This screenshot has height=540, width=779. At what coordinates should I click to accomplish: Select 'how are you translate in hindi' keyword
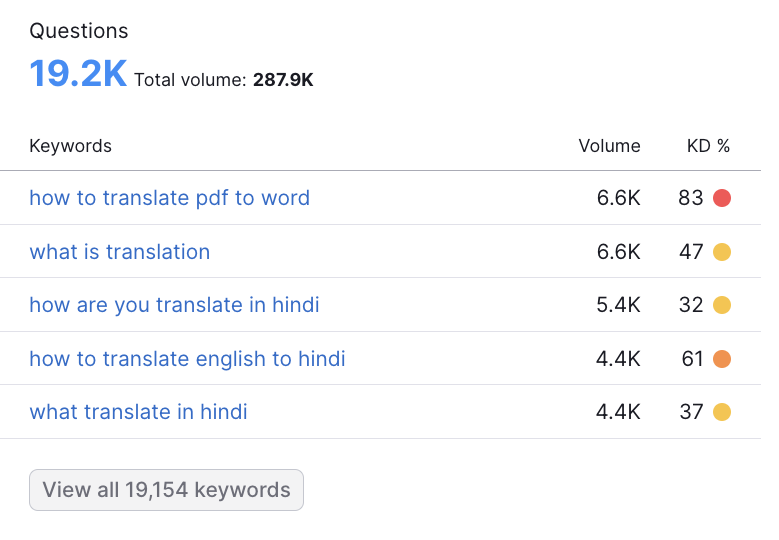[x=174, y=305]
